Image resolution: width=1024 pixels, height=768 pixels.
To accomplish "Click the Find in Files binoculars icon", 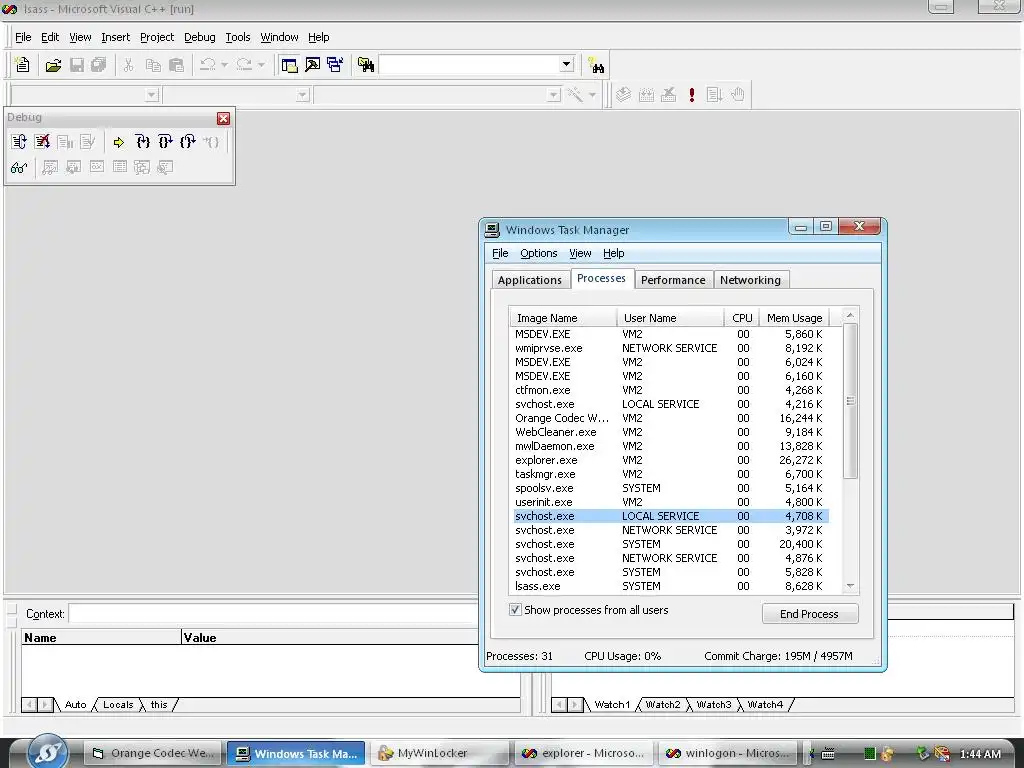I will tap(366, 65).
